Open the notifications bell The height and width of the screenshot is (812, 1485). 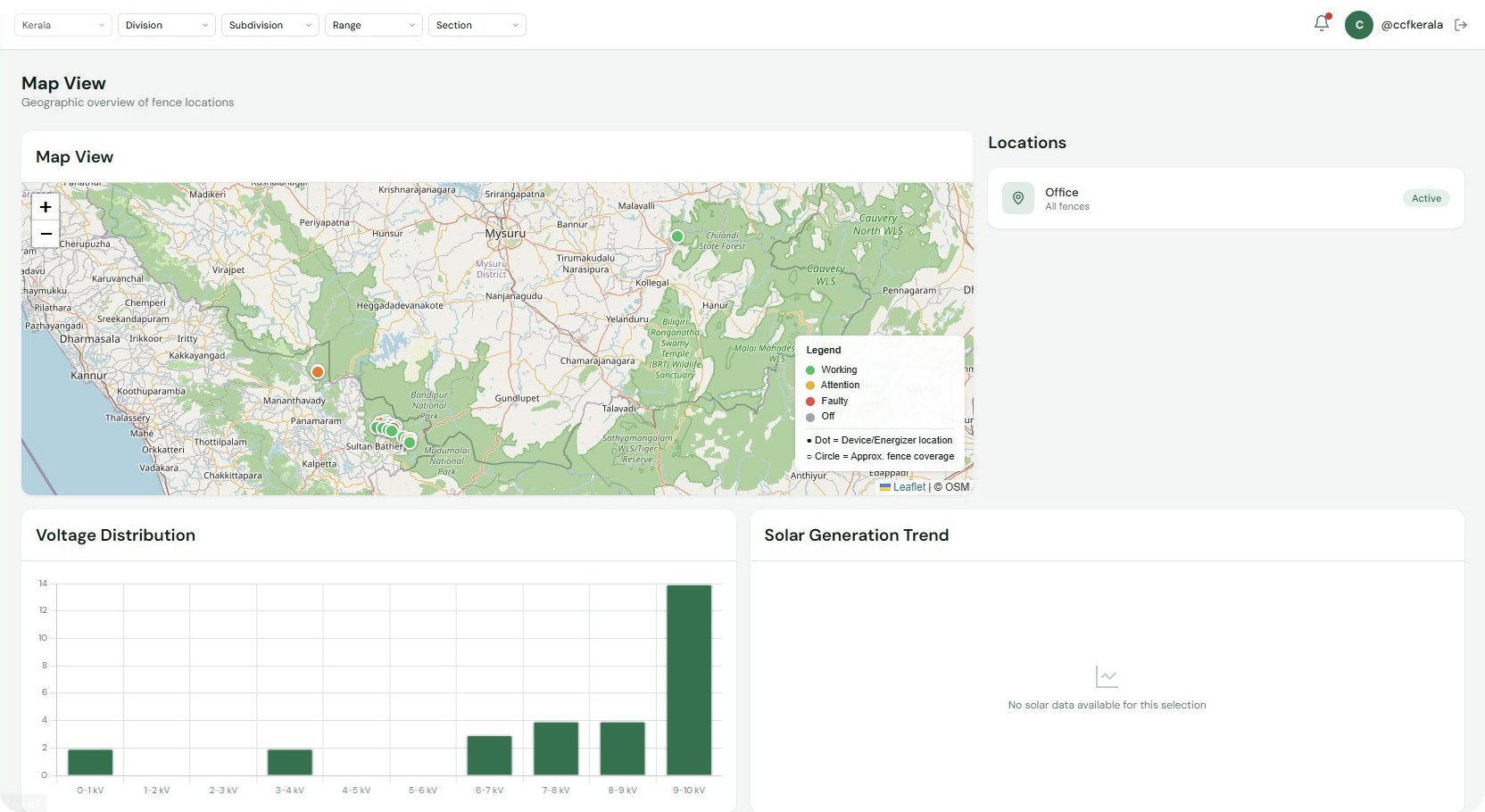click(x=1322, y=24)
